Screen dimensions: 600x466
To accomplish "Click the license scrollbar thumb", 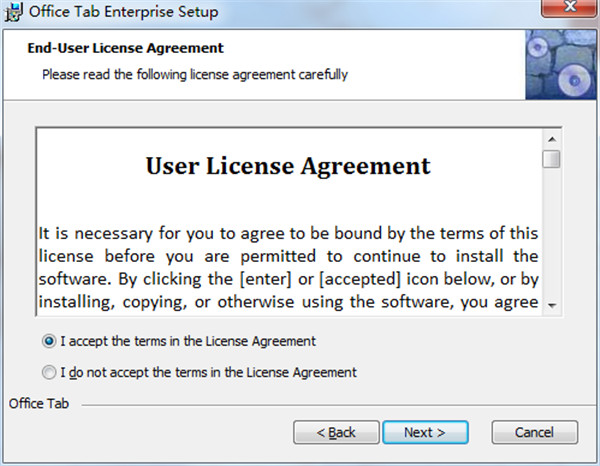I will pyautogui.click(x=551, y=159).
